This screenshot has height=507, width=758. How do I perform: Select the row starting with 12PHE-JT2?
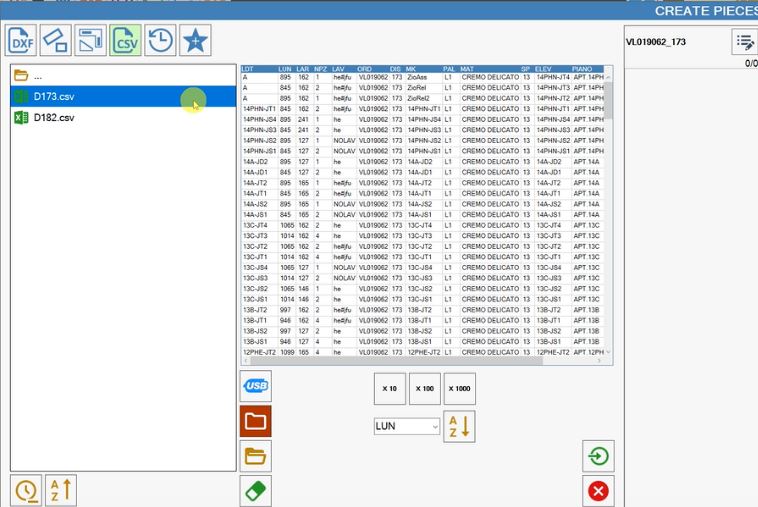423,352
